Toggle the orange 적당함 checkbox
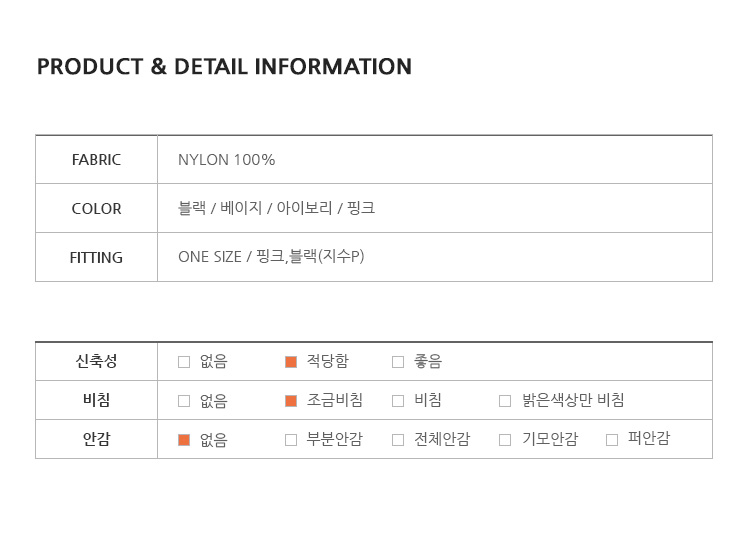 [291, 362]
